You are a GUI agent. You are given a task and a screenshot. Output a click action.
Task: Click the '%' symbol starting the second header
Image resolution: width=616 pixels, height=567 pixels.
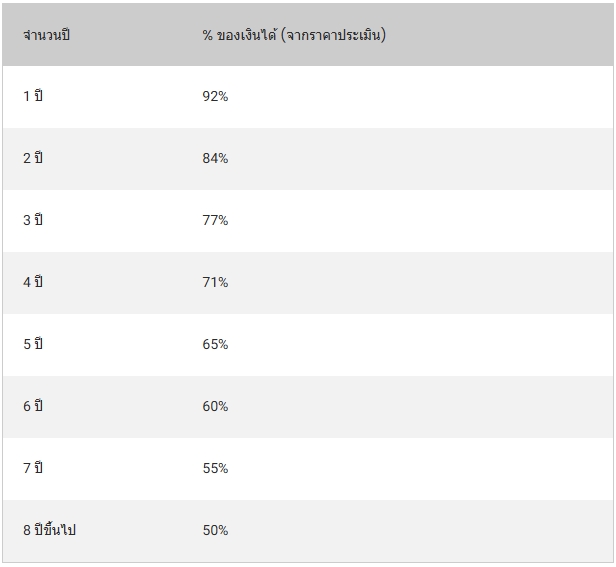208,35
